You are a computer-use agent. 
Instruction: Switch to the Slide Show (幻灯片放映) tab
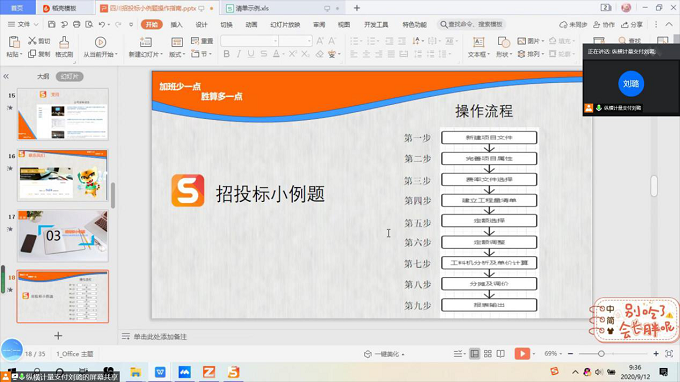pos(285,24)
